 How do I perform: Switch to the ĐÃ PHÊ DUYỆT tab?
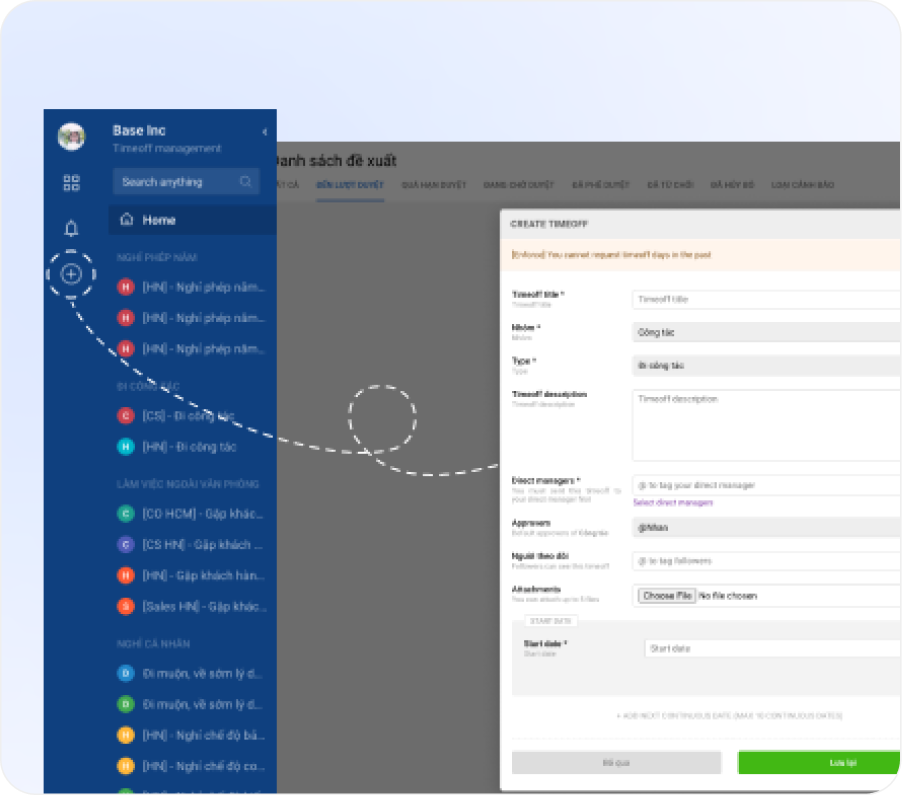point(601,185)
